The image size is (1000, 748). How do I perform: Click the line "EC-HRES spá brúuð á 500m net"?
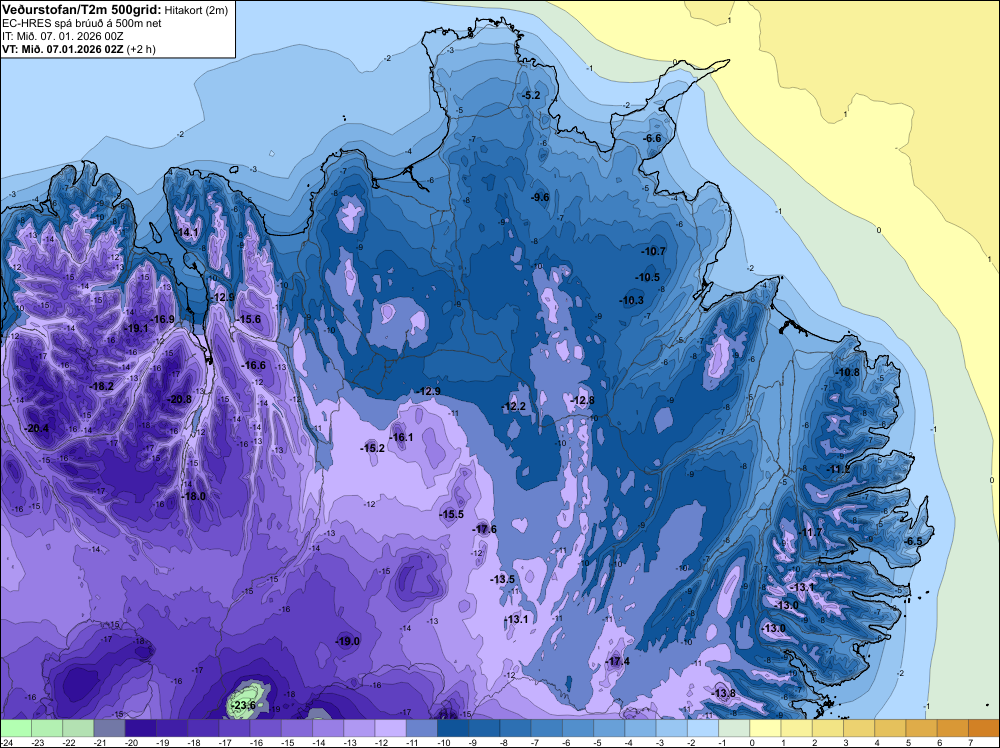[x=82, y=23]
